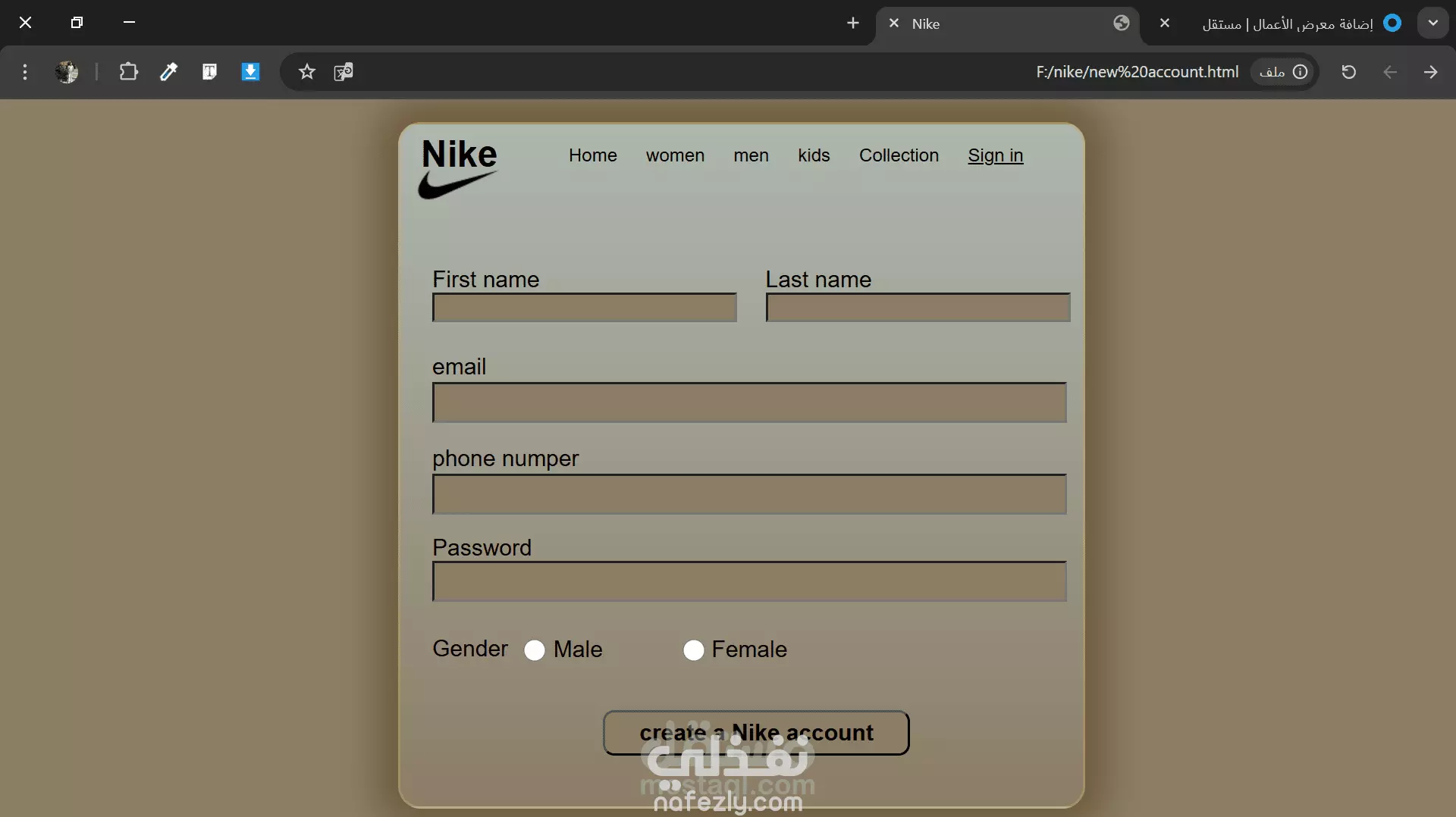Image resolution: width=1456 pixels, height=817 pixels.
Task: Bookmark this page with the star
Action: 306,72
